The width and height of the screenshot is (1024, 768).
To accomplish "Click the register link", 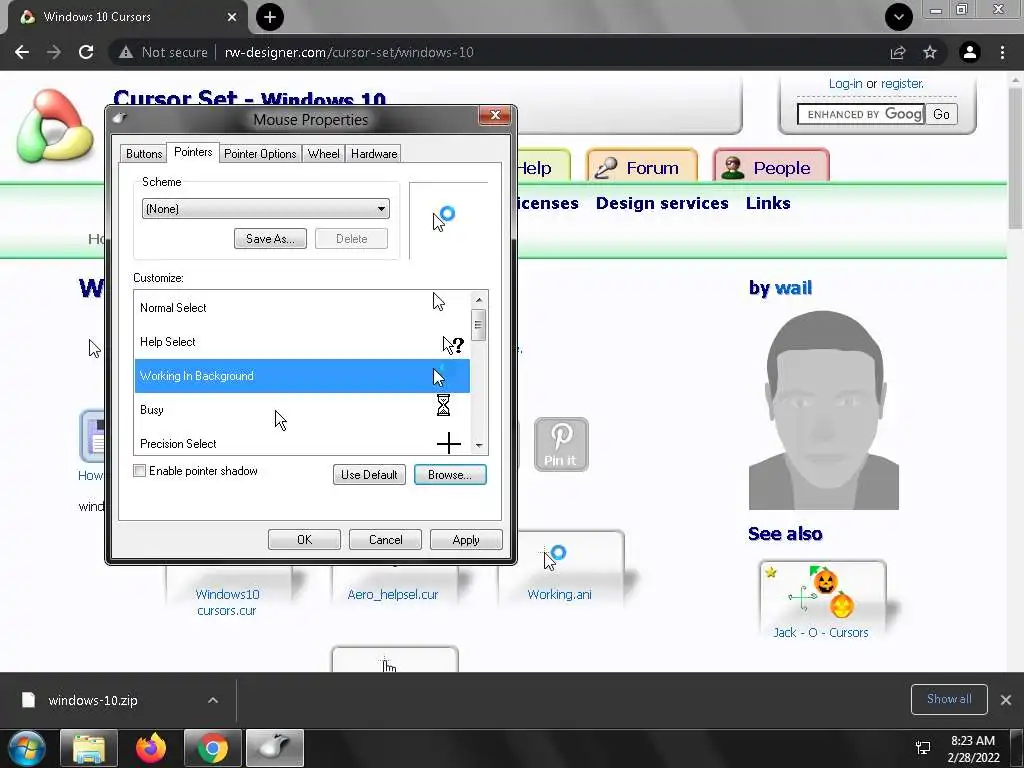I will pos(902,84).
